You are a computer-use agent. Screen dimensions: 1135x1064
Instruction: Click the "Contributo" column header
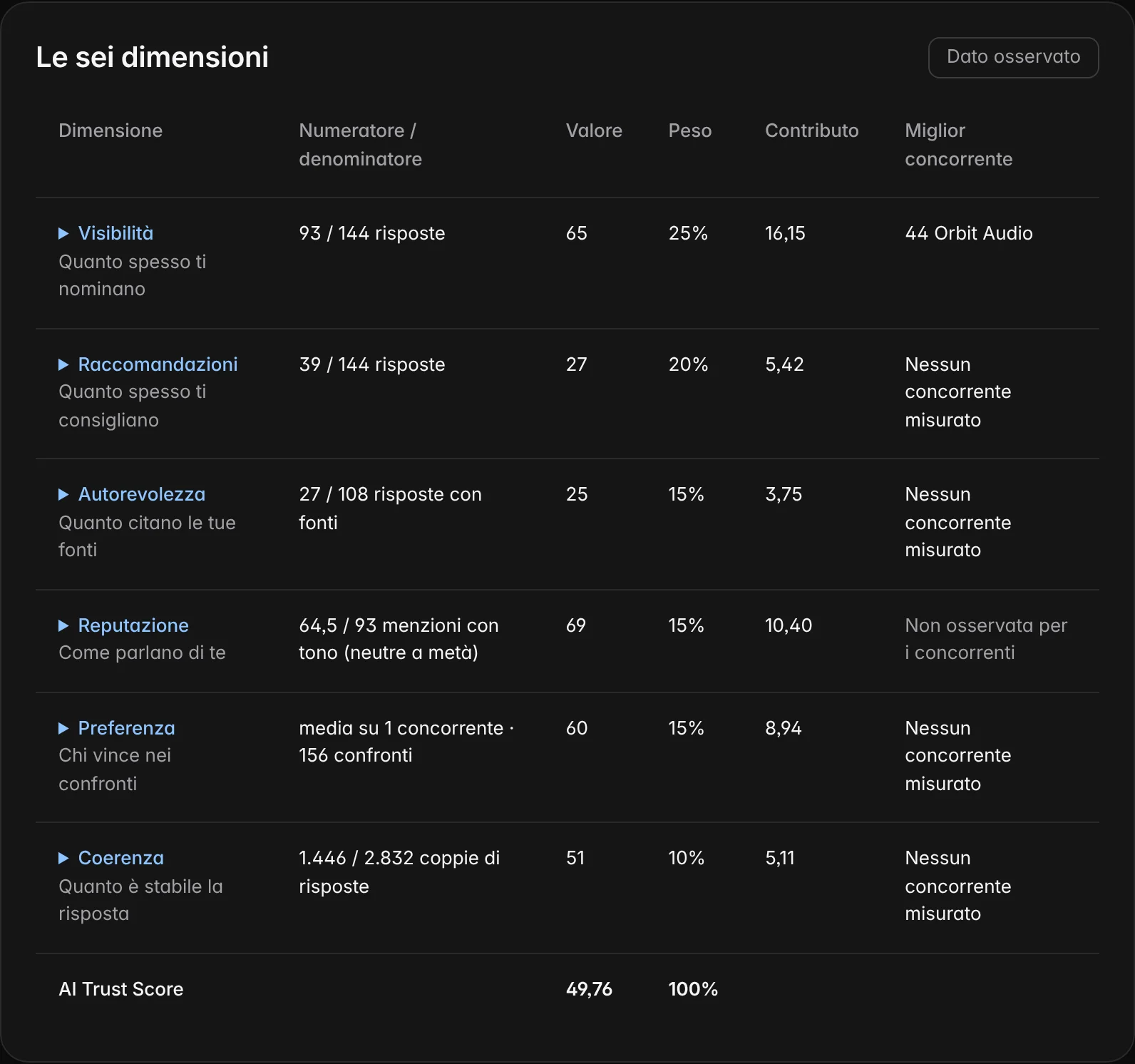coord(811,131)
